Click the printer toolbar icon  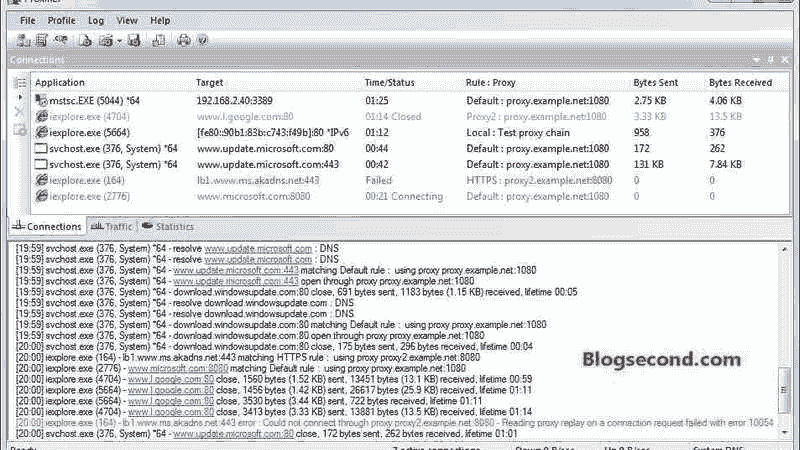click(x=184, y=40)
